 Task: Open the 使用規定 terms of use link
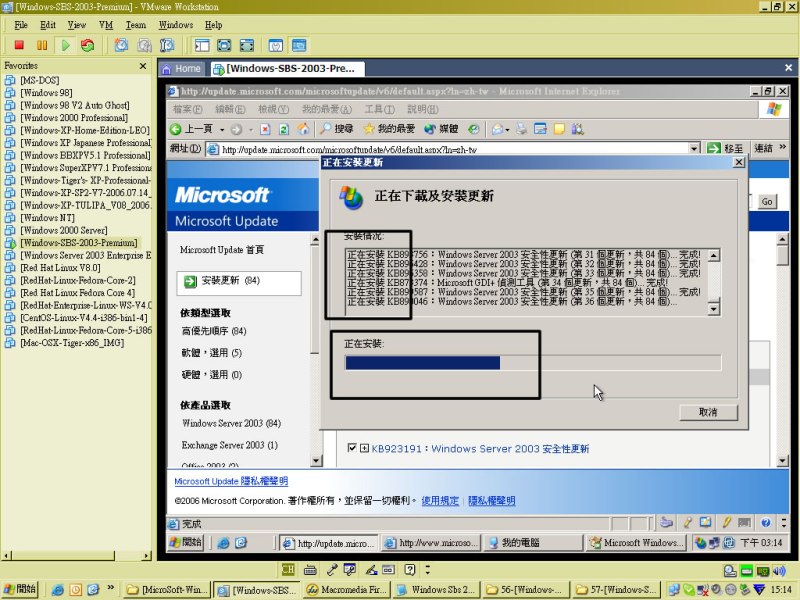(440, 501)
